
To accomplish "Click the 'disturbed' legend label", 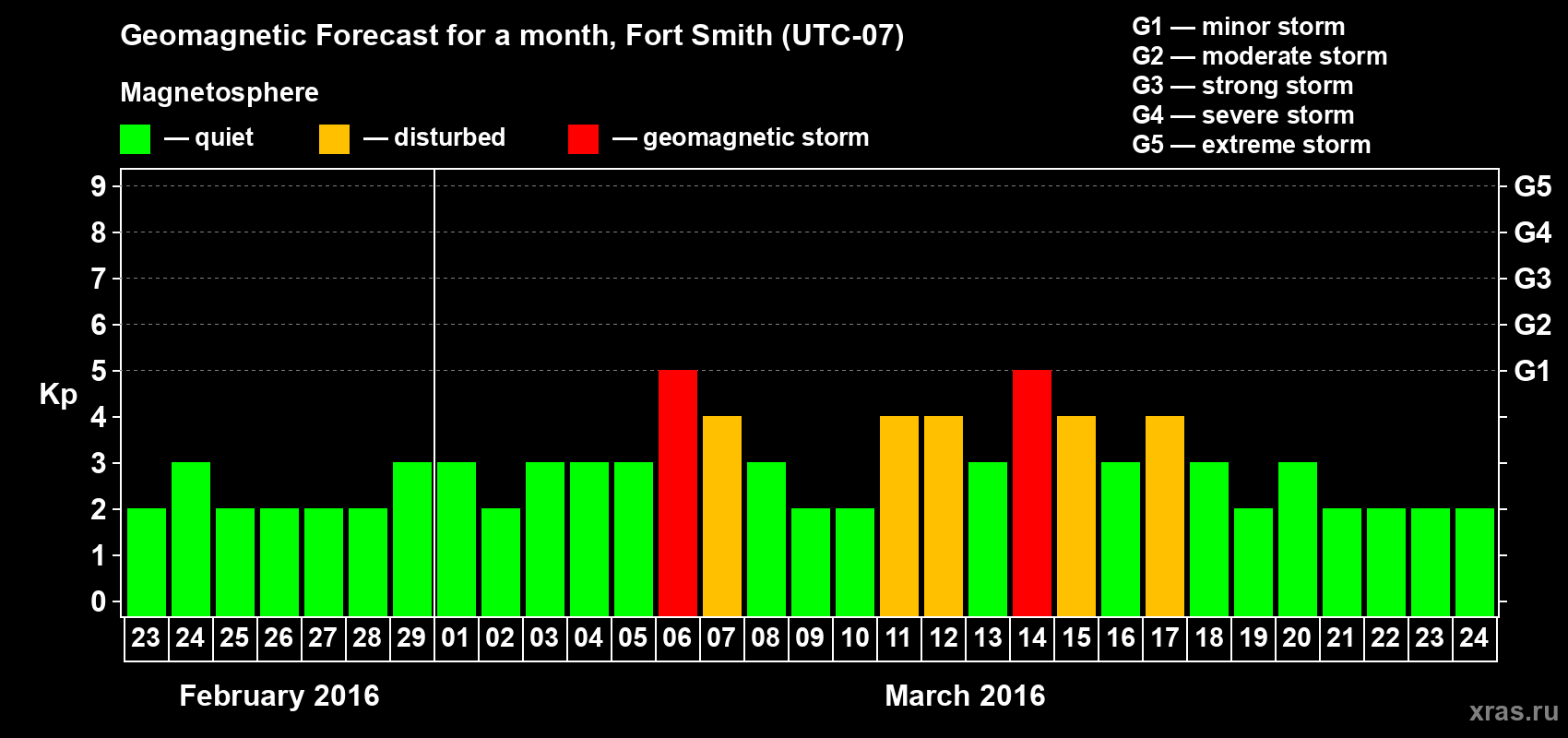I will [450, 137].
